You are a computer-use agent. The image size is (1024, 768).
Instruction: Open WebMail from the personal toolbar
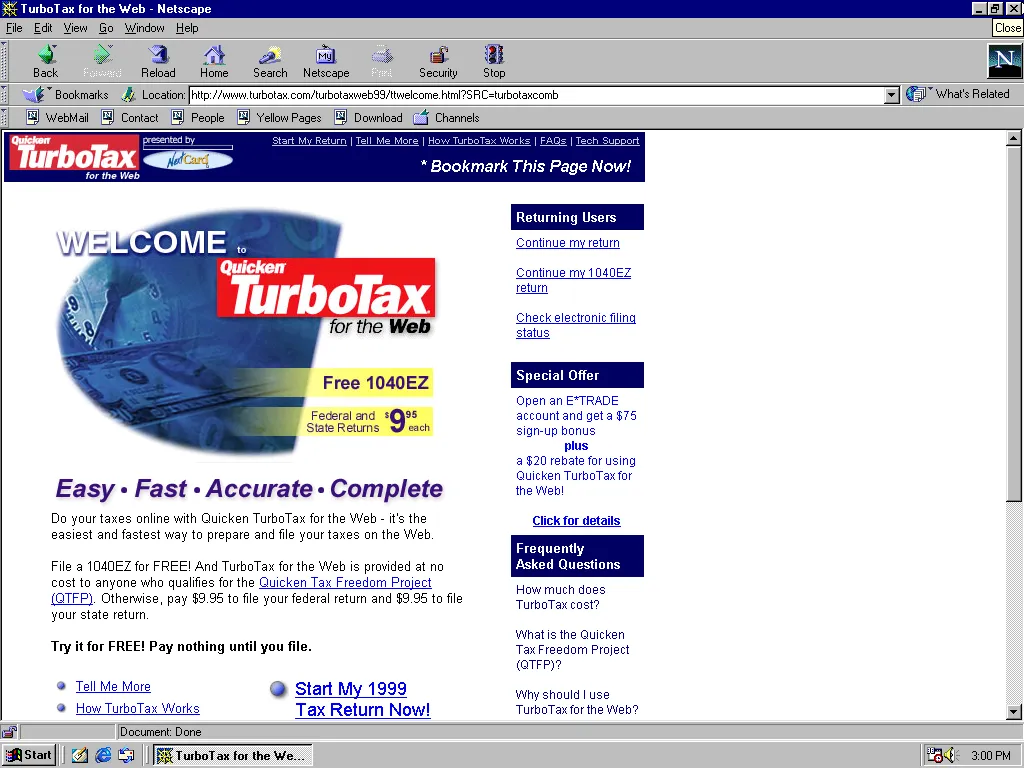(x=57, y=117)
